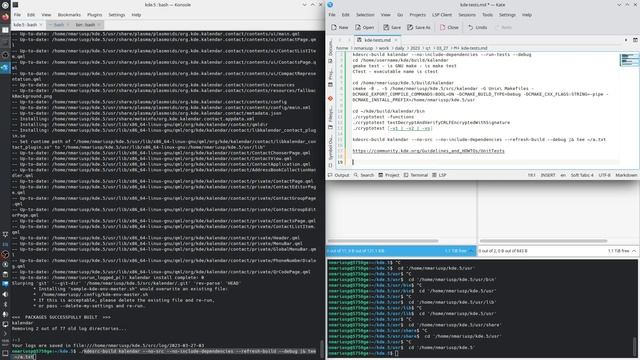
Task: Click the volume icon in left panel tray
Action: point(5,294)
